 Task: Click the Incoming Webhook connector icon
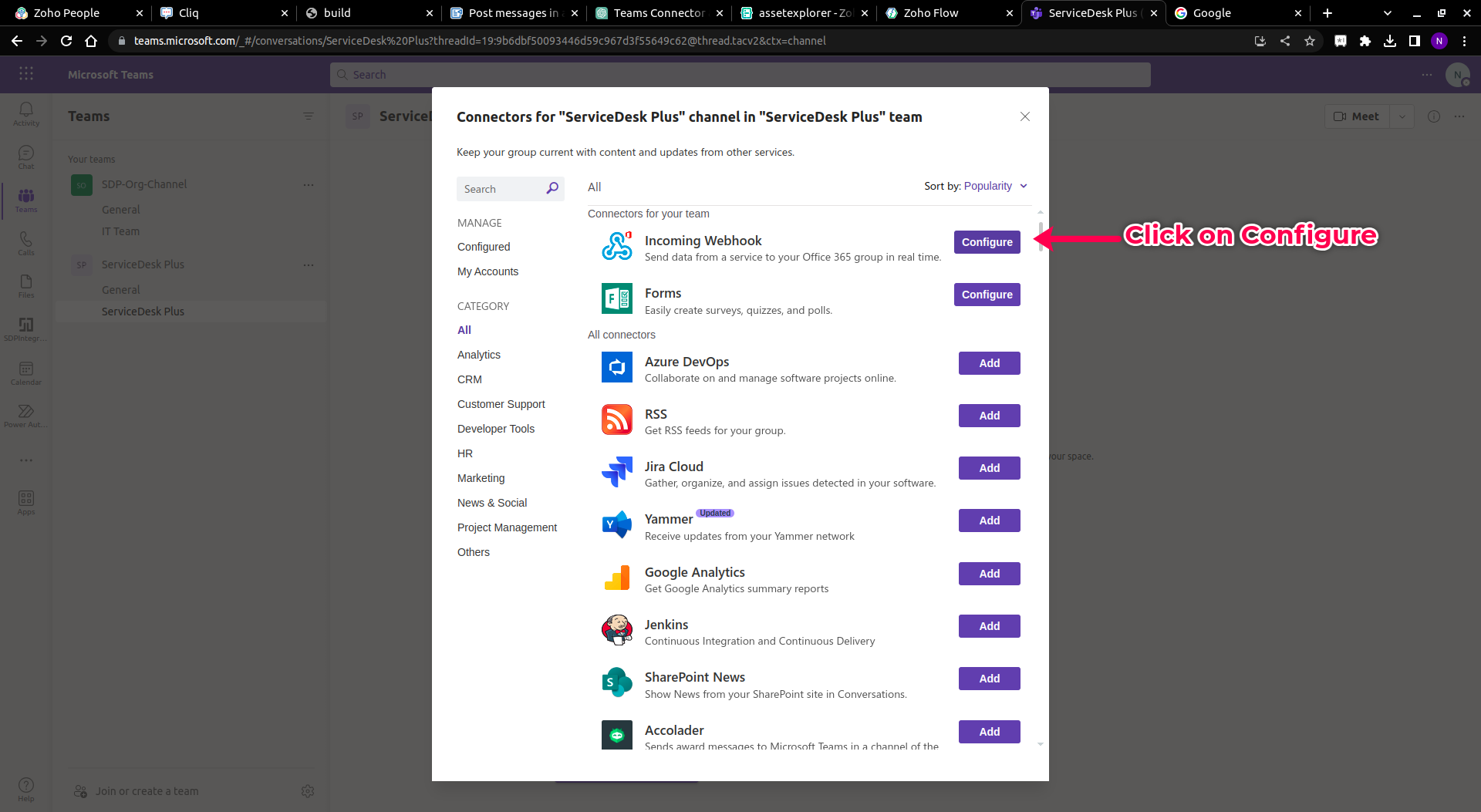tap(616, 246)
